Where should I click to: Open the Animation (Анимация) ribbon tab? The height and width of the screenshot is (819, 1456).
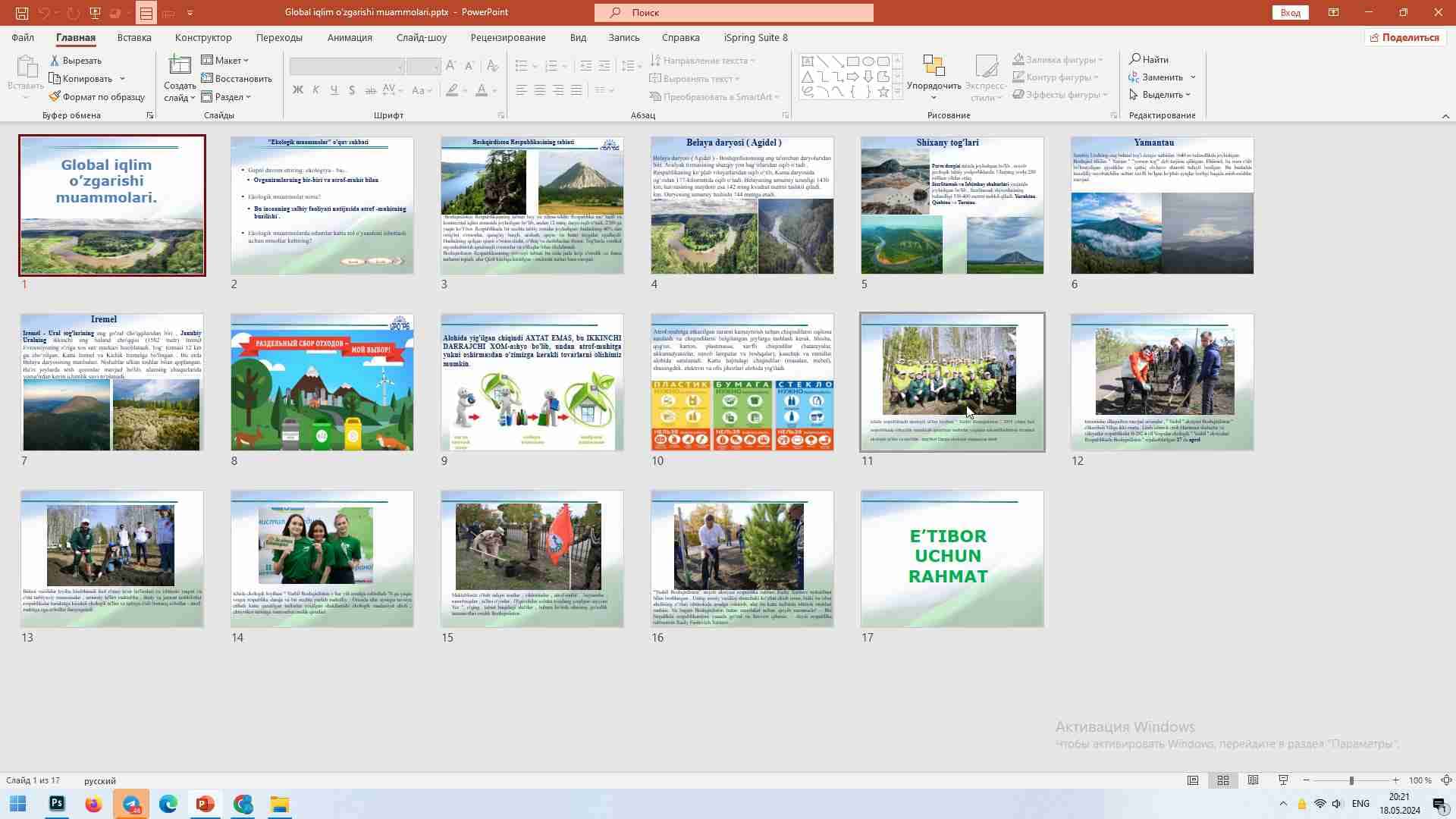(x=350, y=37)
